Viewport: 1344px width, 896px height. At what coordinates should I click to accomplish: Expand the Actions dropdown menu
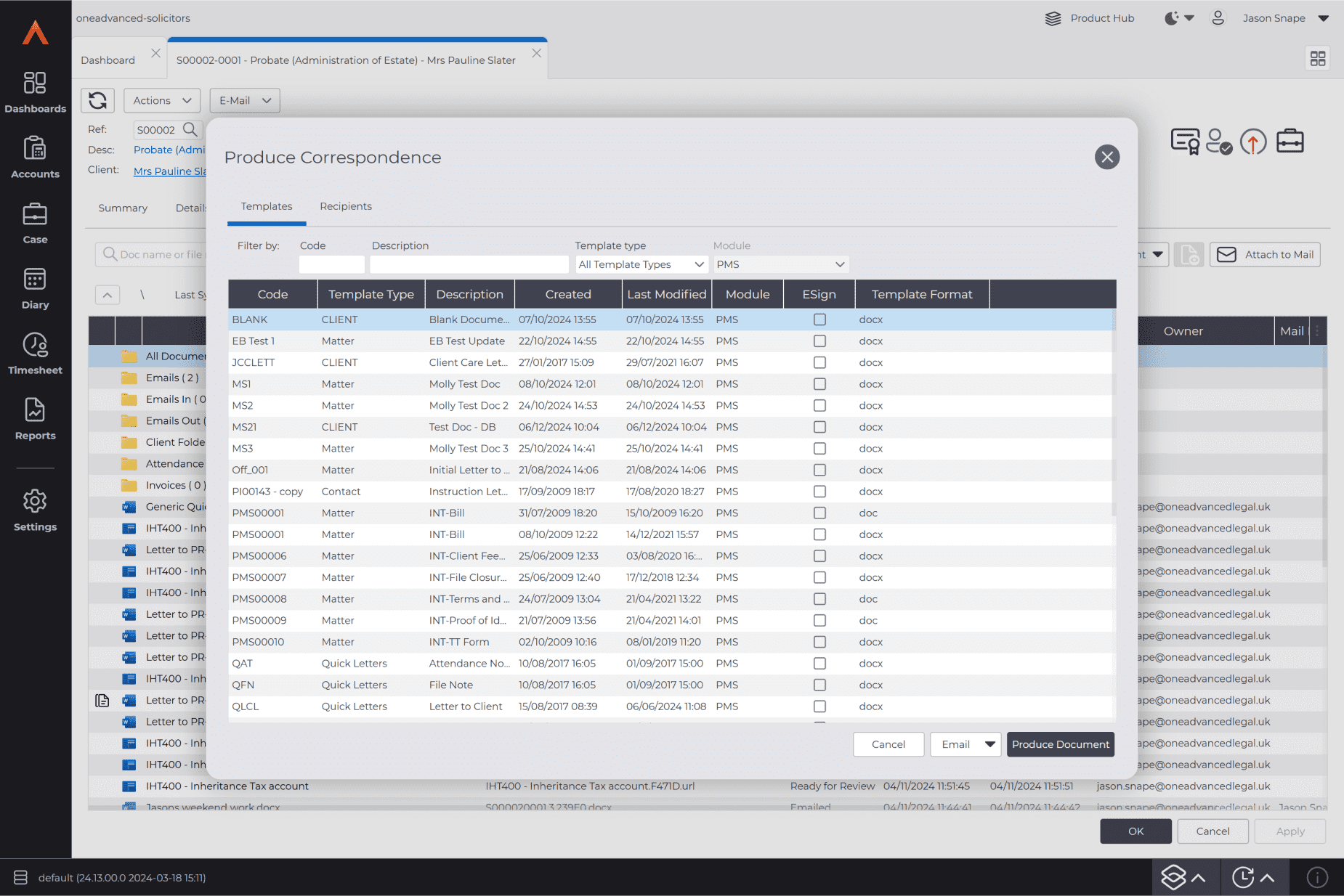tap(161, 100)
